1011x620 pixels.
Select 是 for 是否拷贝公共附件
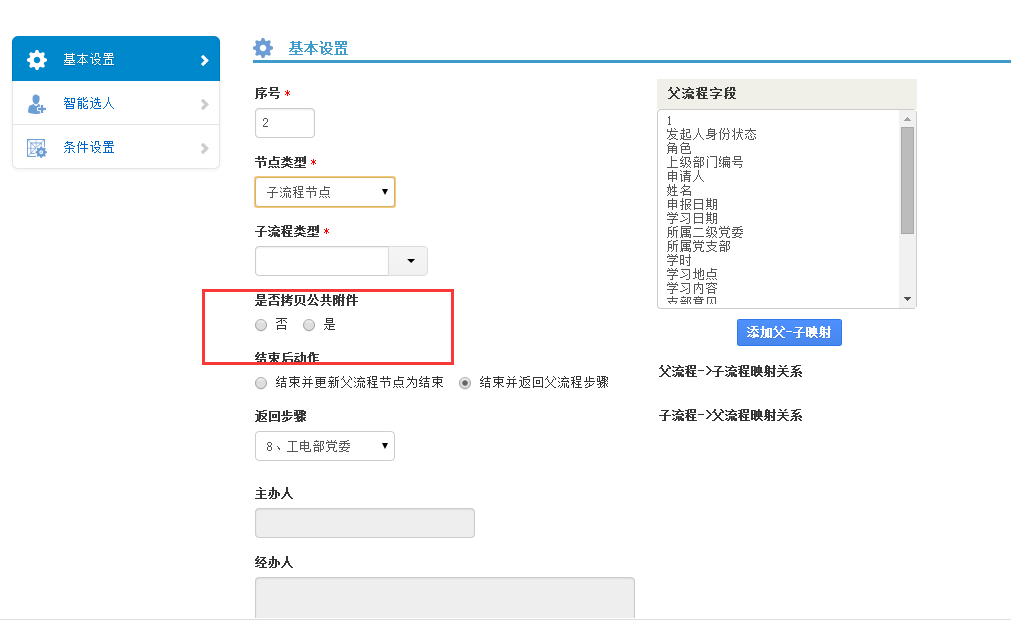[x=309, y=325]
